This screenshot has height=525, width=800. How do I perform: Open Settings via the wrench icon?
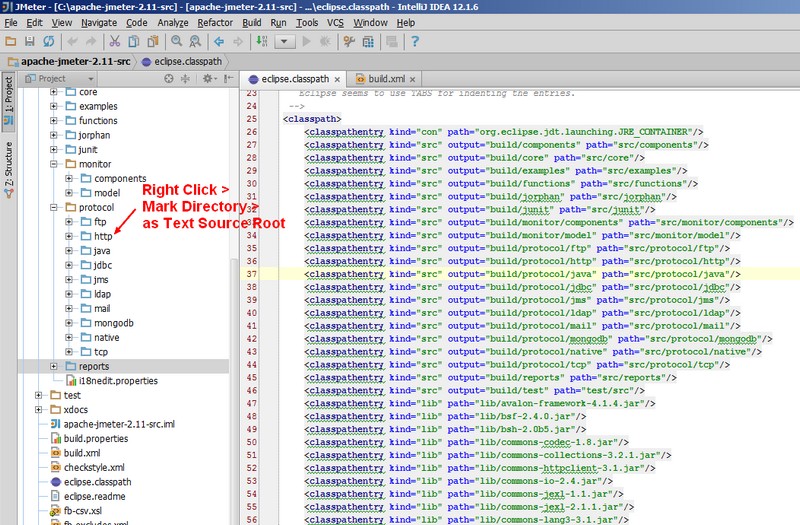pos(349,41)
